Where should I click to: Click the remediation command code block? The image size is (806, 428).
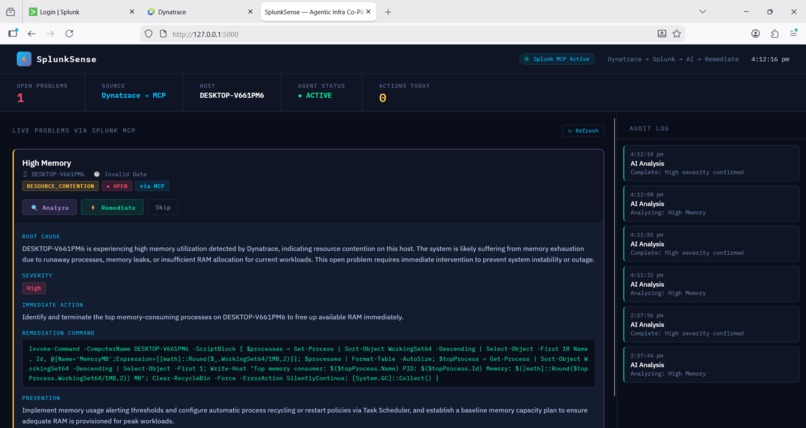308,363
